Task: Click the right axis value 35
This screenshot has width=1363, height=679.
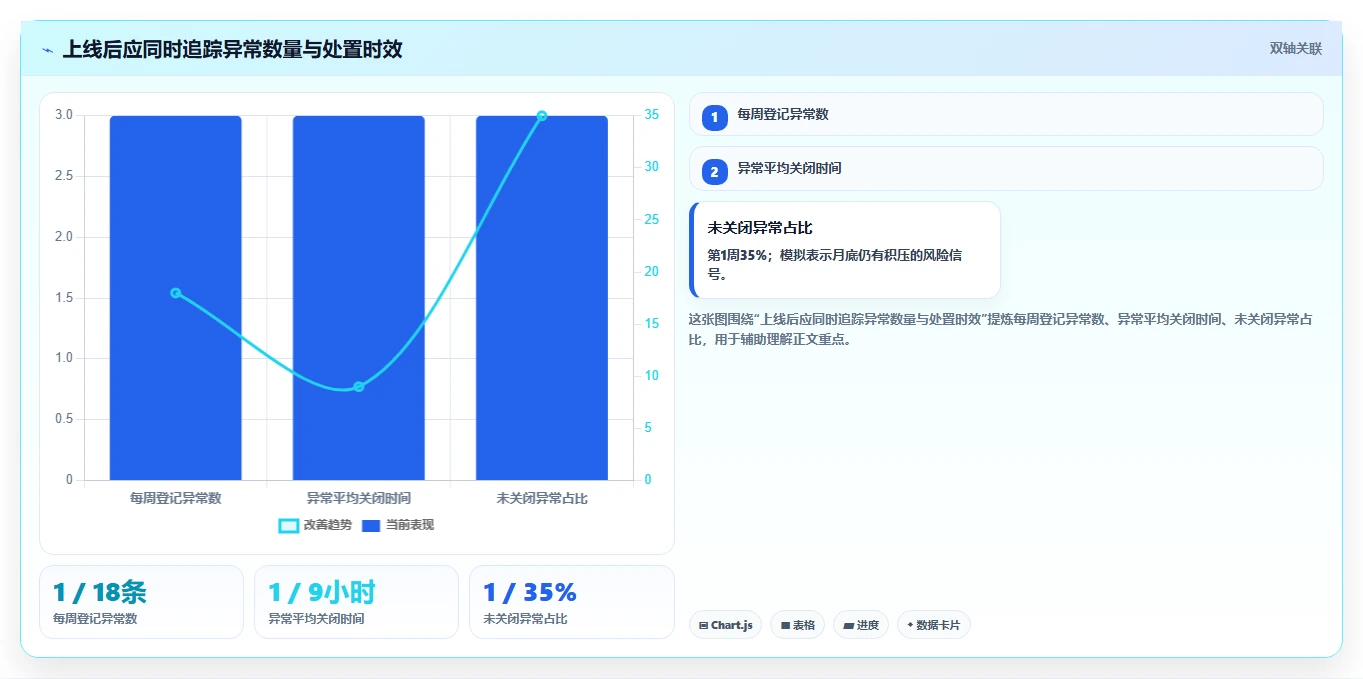Action: [652, 115]
